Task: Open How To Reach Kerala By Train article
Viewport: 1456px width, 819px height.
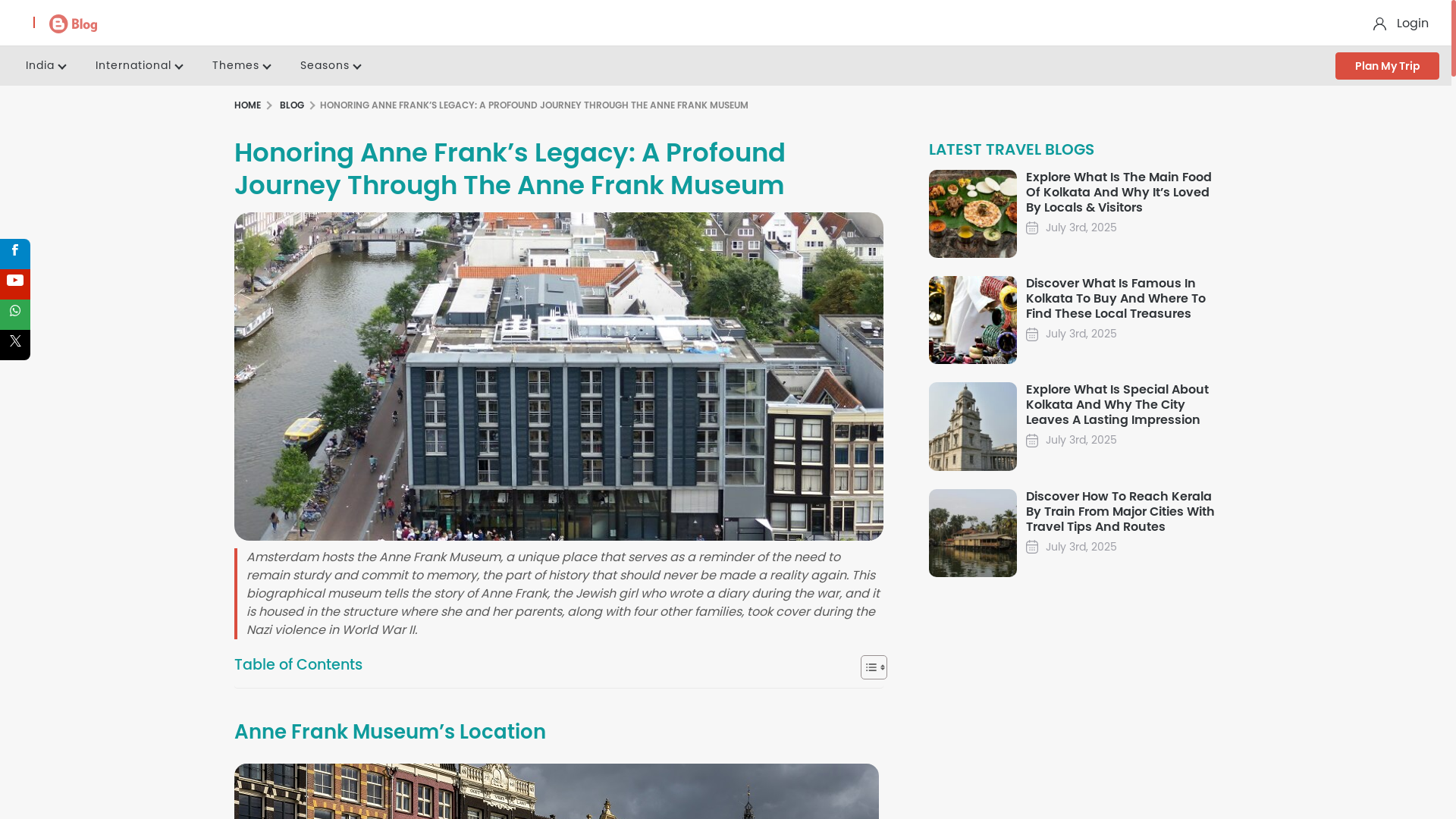Action: point(1120,512)
